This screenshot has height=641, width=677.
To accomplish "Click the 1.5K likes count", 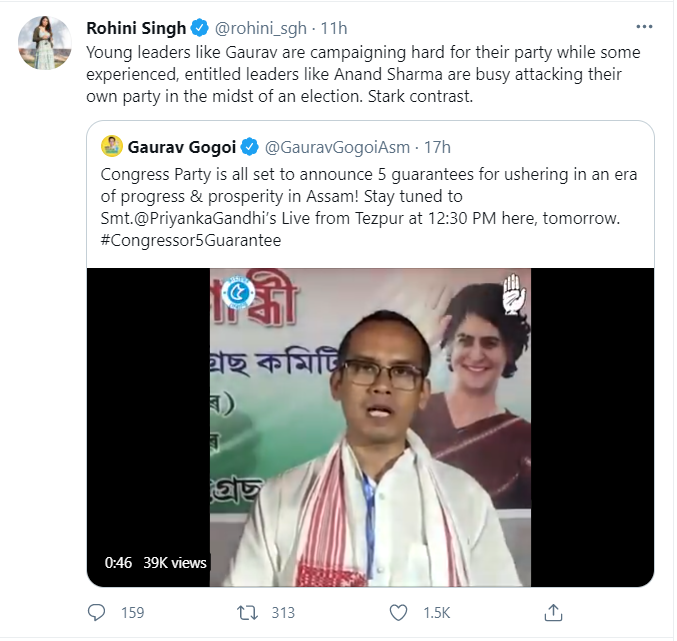I will point(436,612).
